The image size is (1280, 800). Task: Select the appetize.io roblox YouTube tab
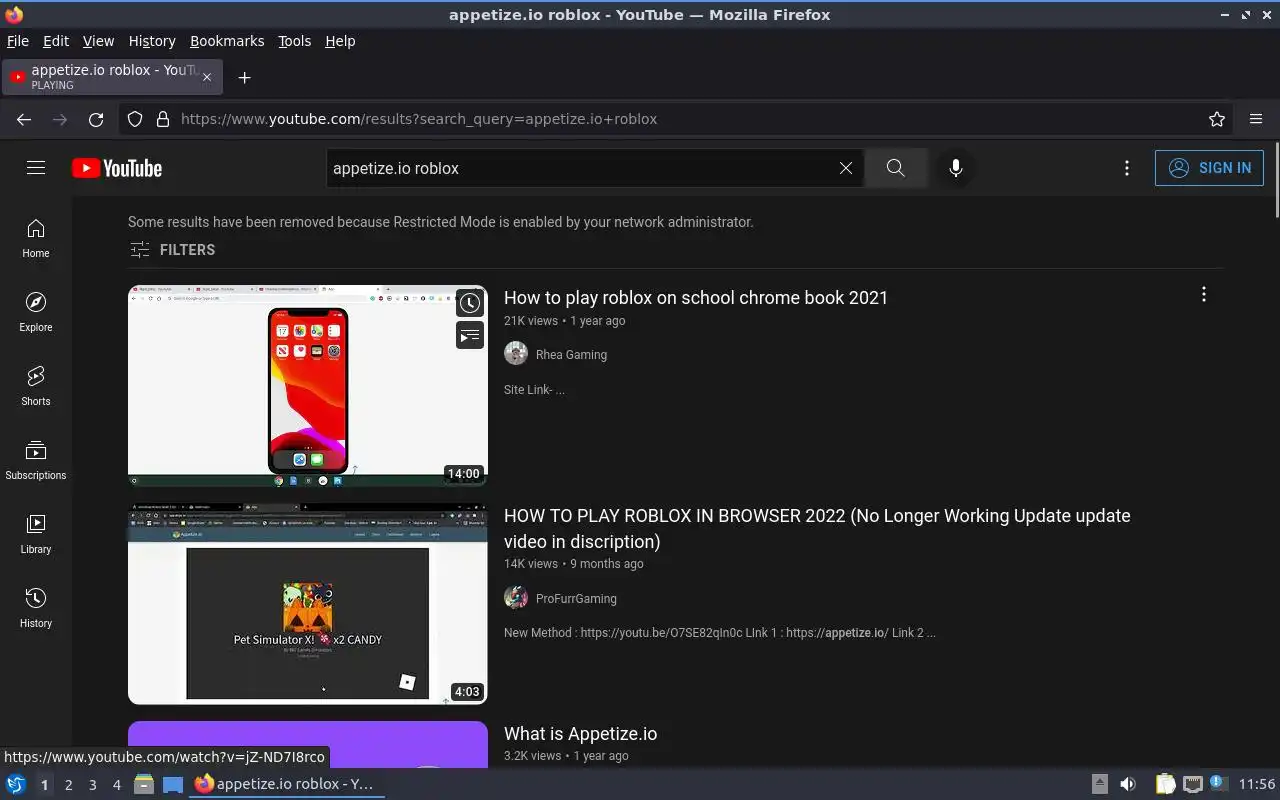click(x=112, y=77)
